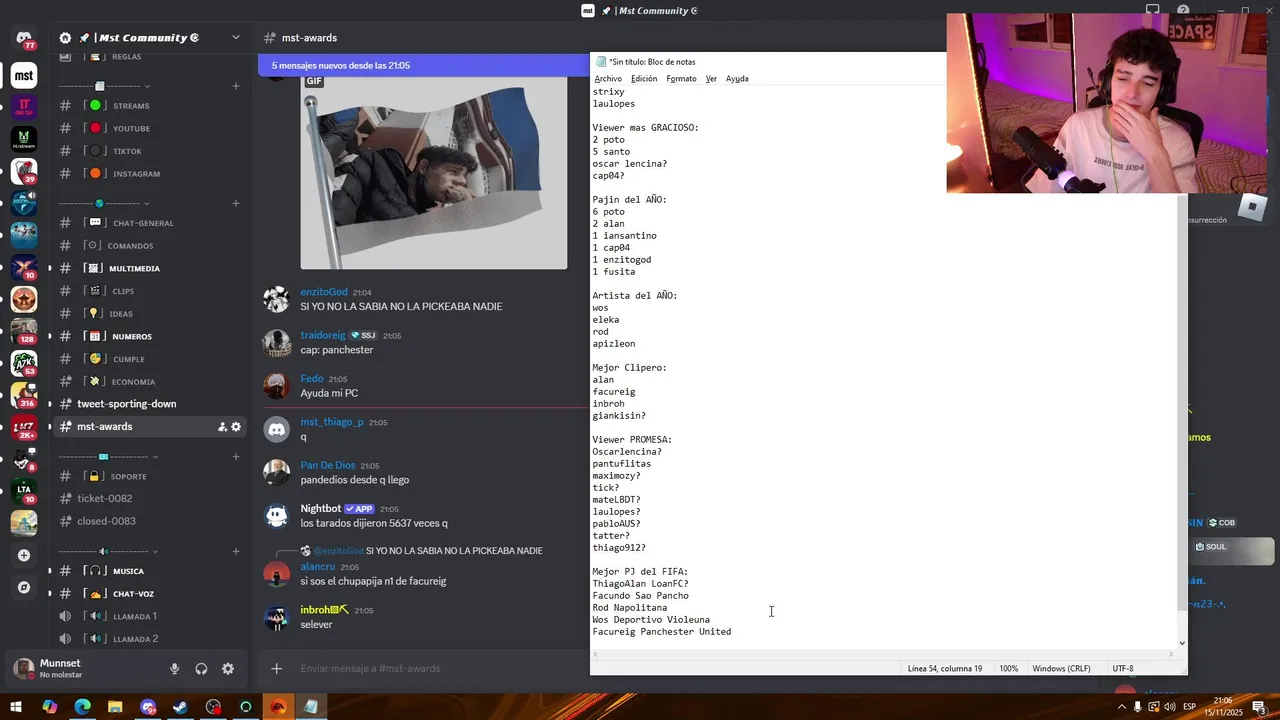
Task: Open Formato menu in Notepad
Action: click(681, 78)
